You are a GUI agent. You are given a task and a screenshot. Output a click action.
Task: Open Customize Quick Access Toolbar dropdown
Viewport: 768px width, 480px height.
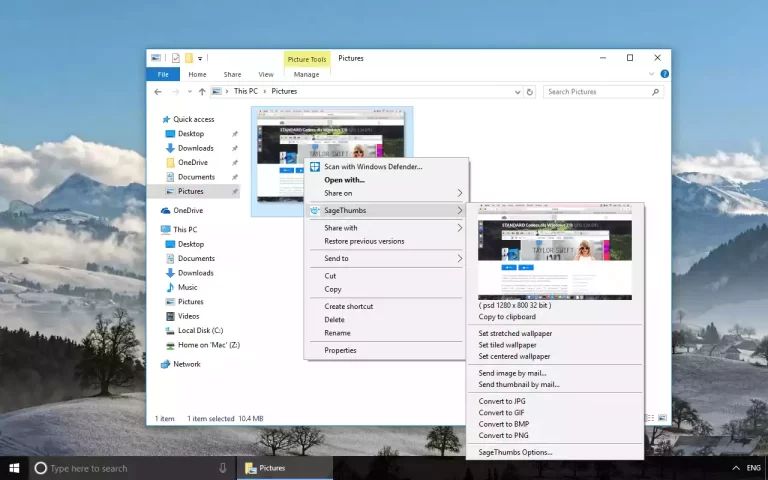click(200, 58)
